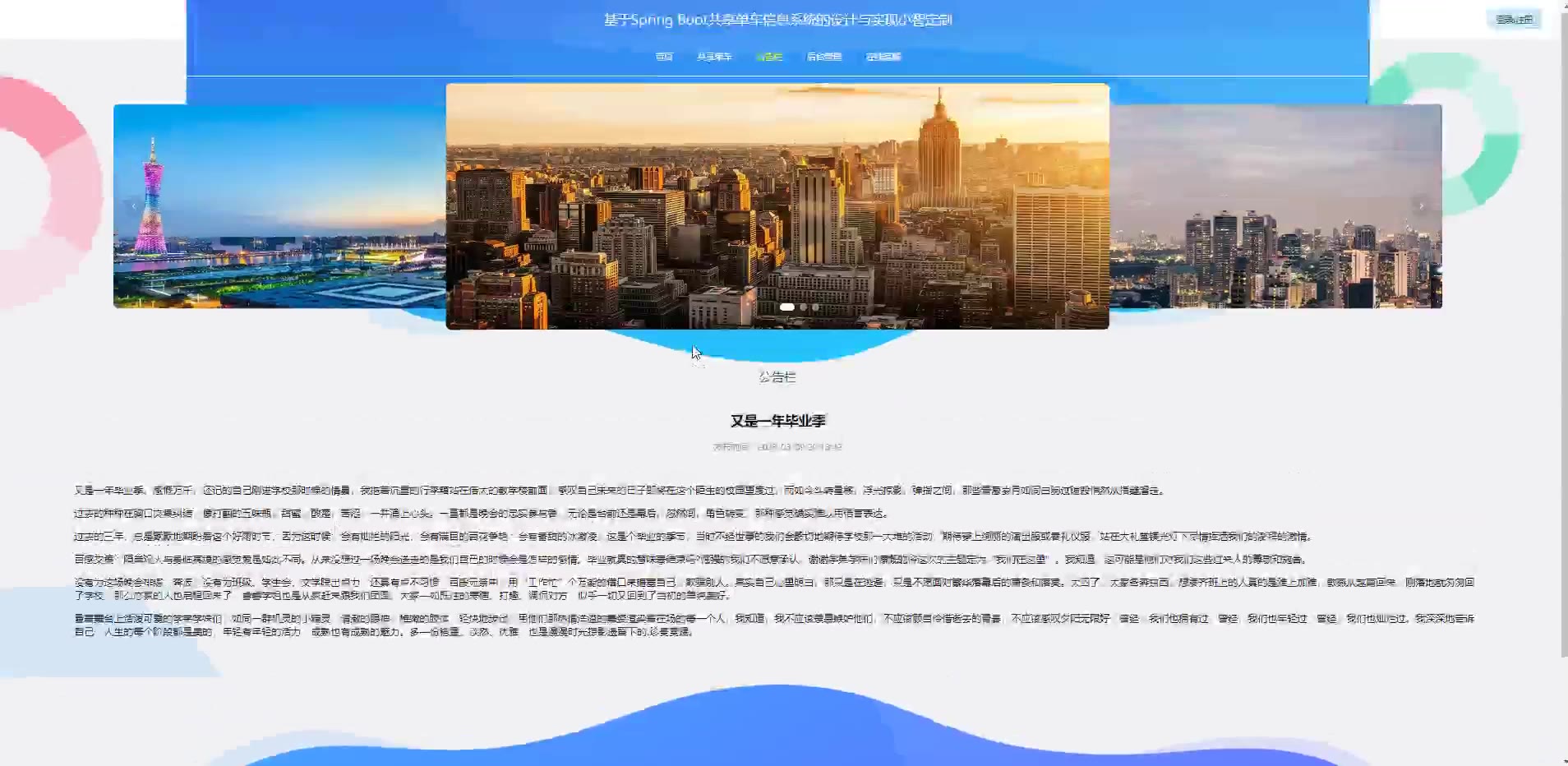Open the last navigation item after 后台管理
The image size is (1568, 766).
(883, 57)
